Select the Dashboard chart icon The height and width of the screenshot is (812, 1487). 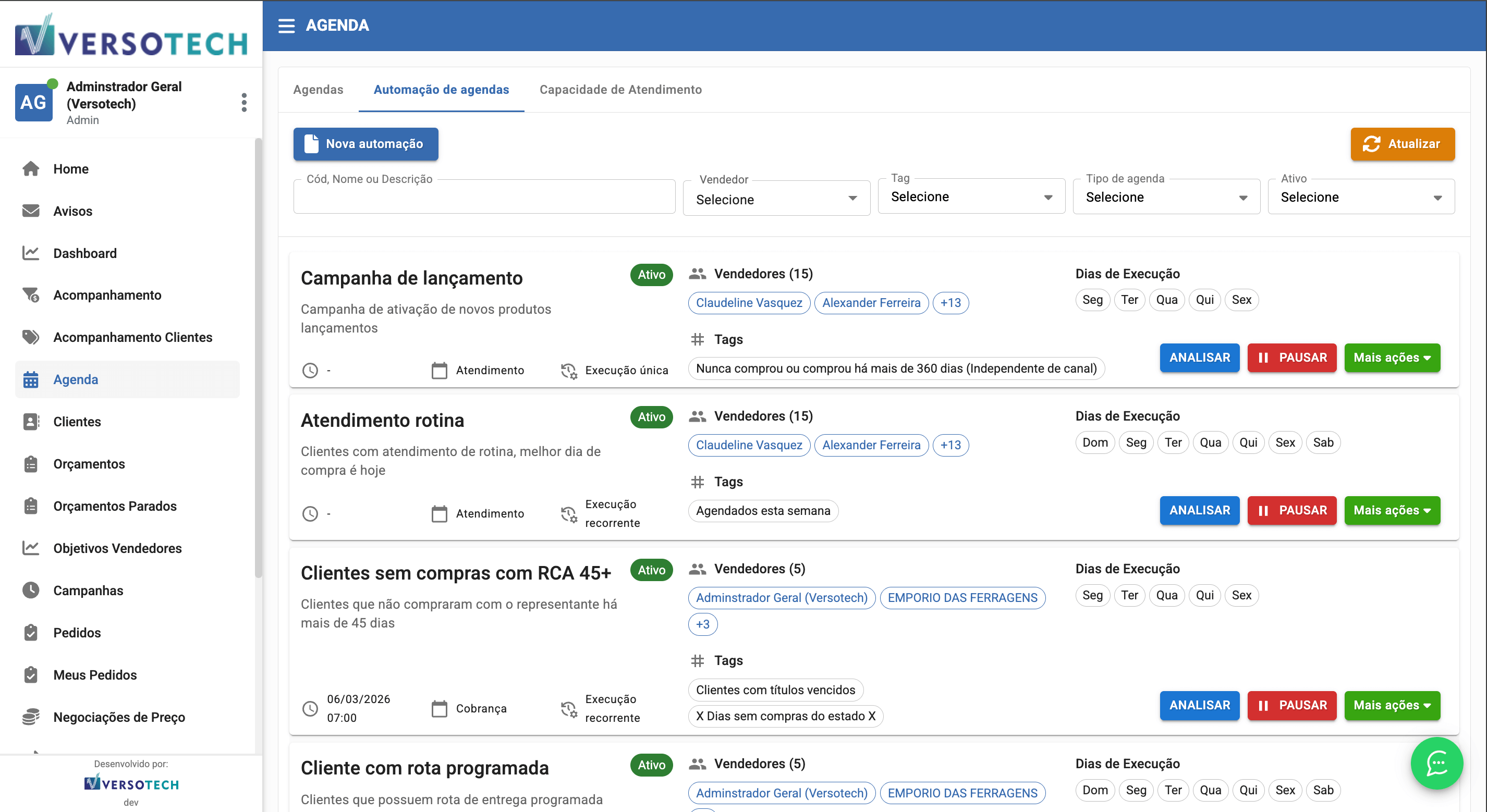tap(31, 253)
